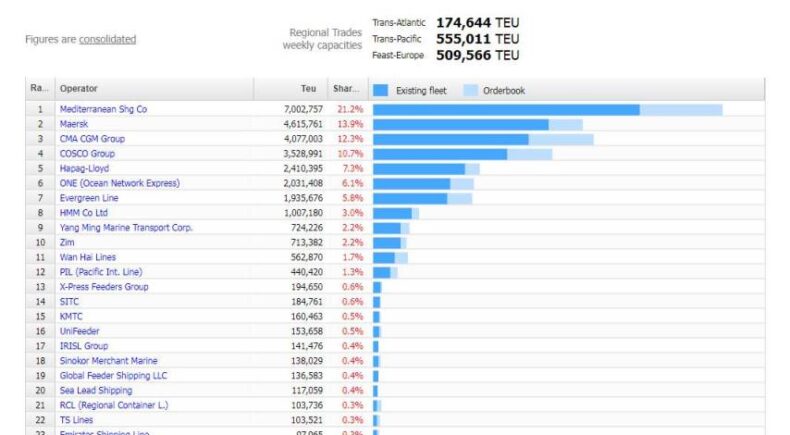Select CMA CGM Group operator
The image size is (790, 435).
92,139
